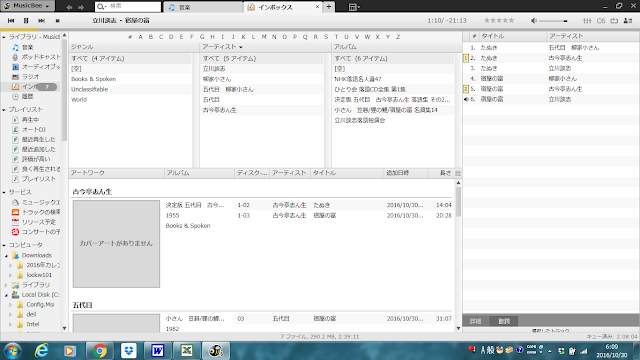Jump to letter M in alphabet bar
Screen dimensions: 640x360
tap(264, 37)
